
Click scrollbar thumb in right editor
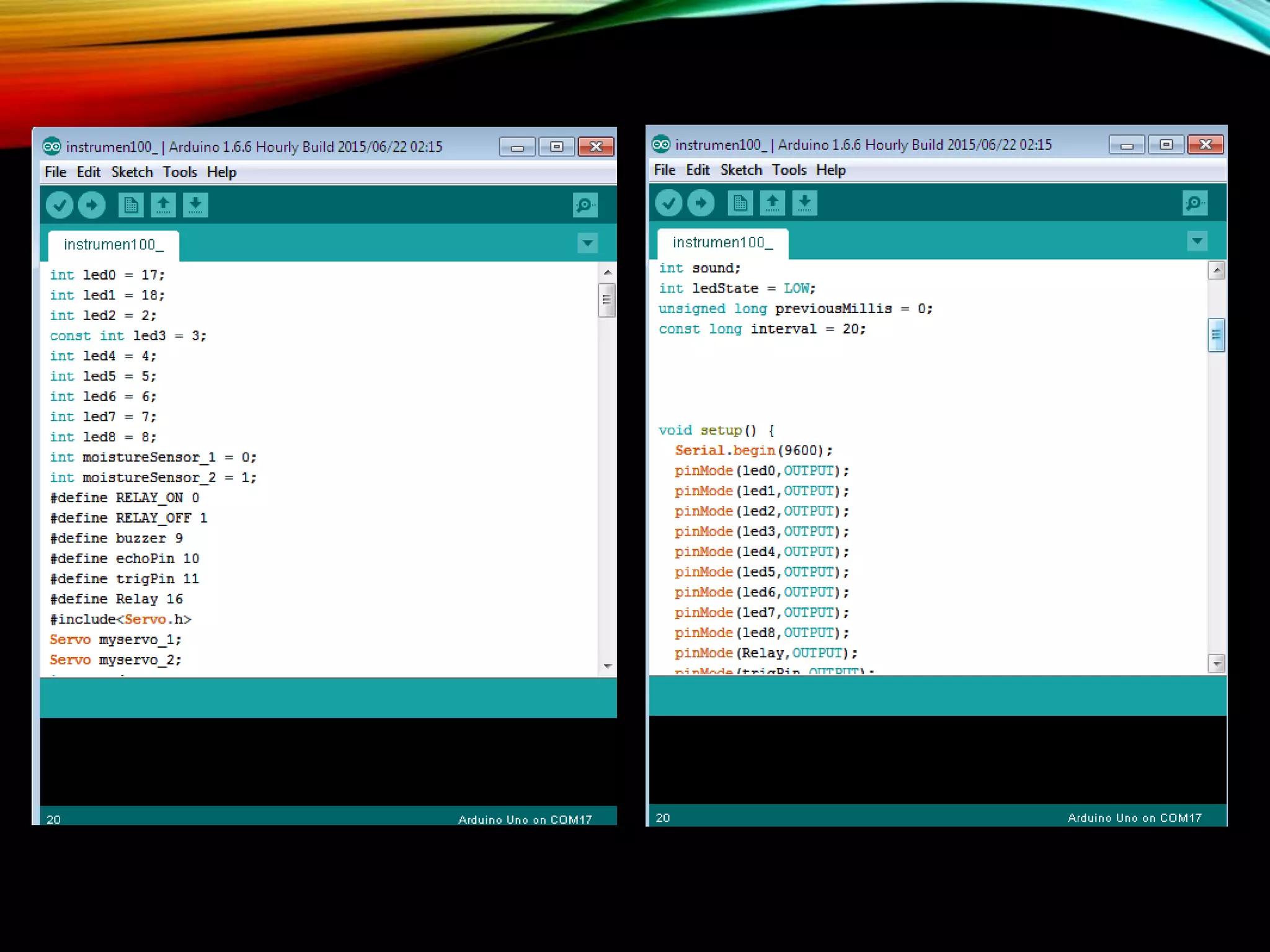point(1216,335)
